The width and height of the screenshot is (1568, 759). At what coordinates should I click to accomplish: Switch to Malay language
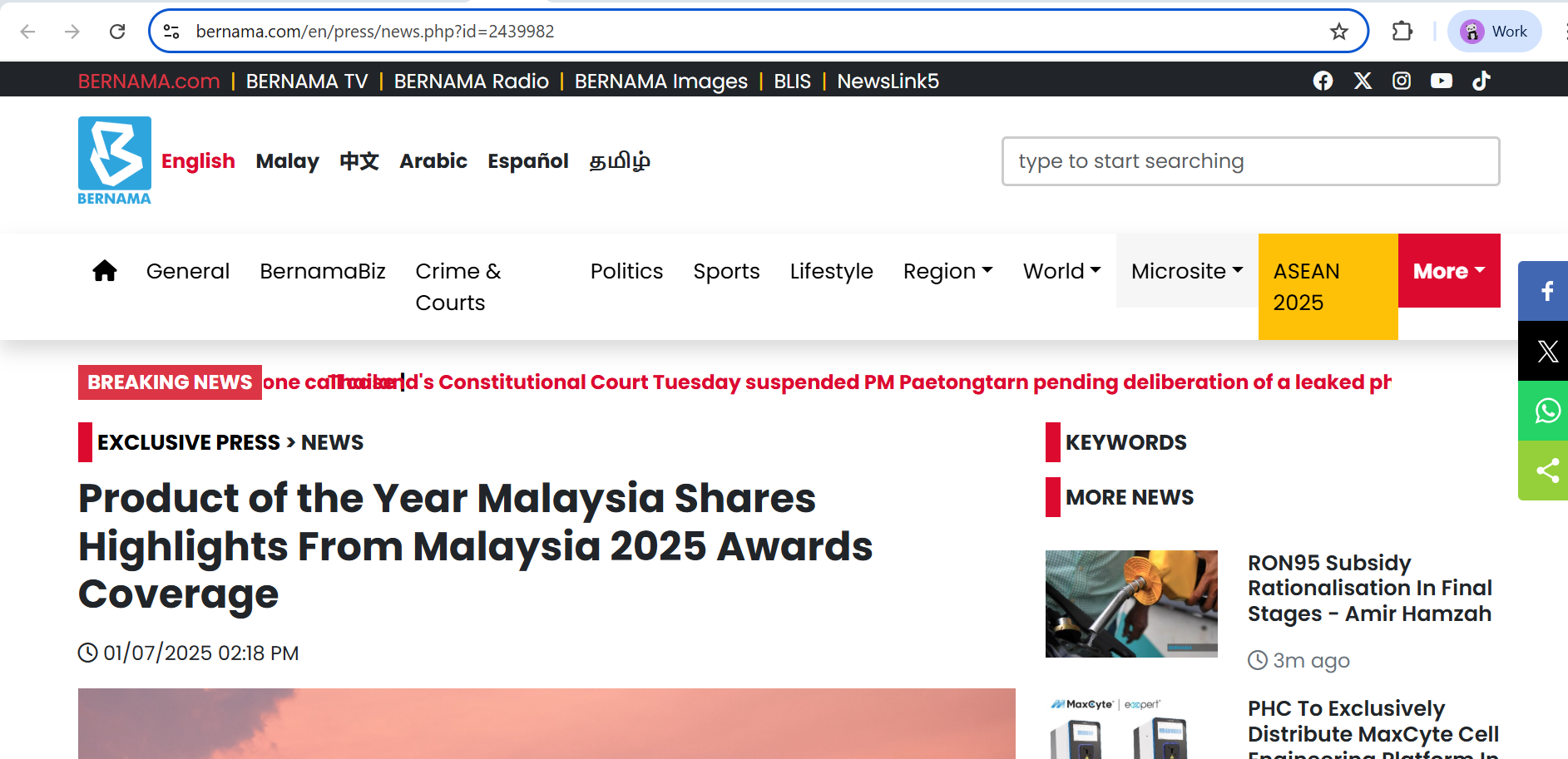point(287,161)
